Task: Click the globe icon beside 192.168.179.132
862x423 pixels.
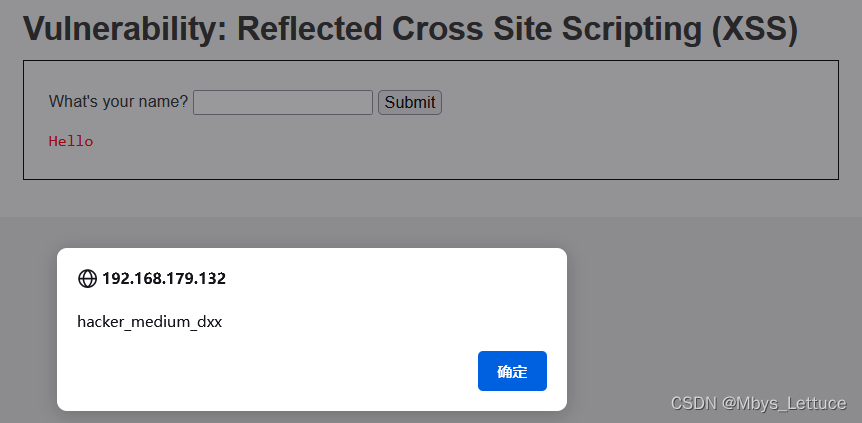Action: 87,279
